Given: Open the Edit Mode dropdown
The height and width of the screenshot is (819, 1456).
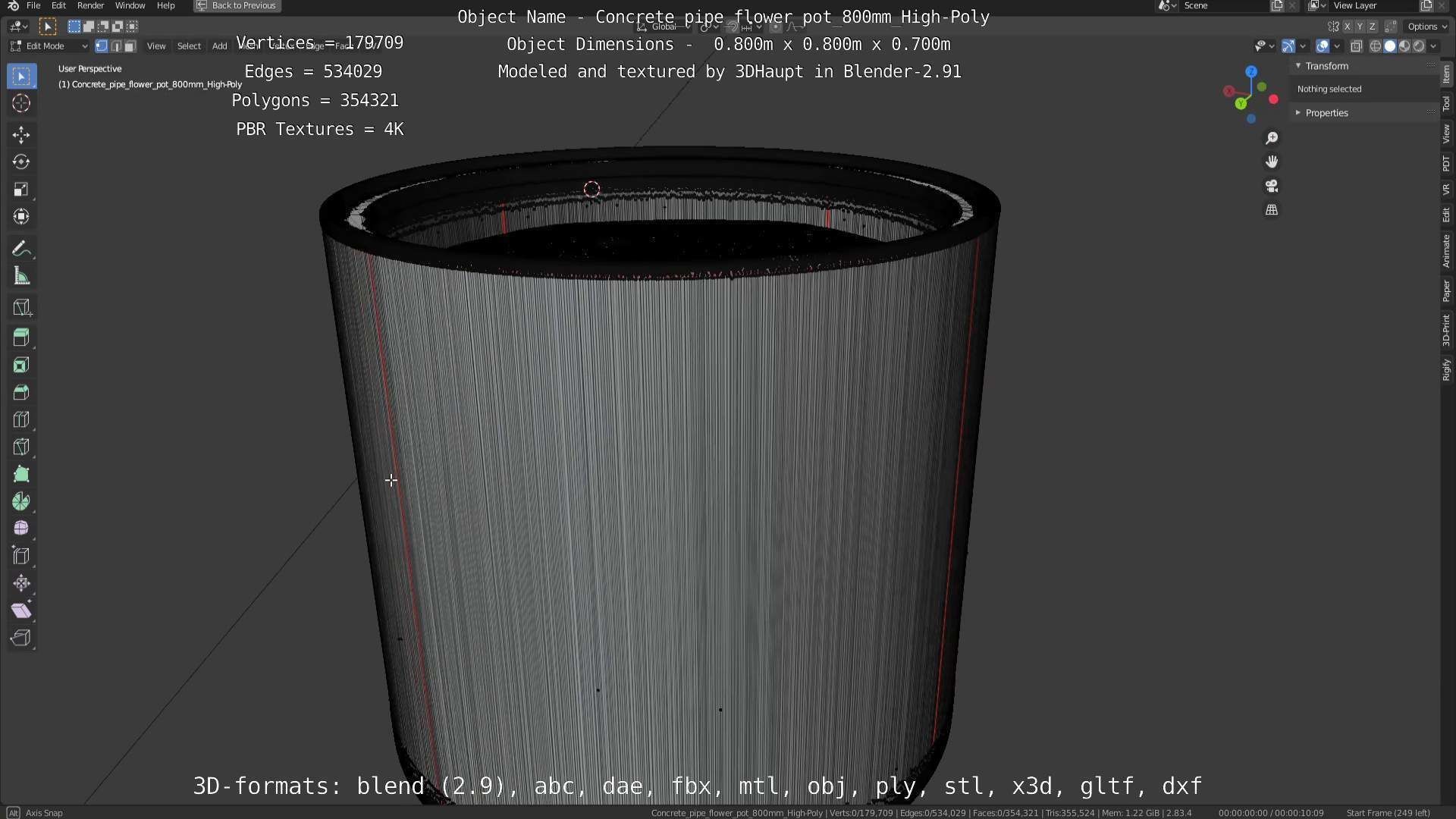Looking at the screenshot, I should point(49,46).
